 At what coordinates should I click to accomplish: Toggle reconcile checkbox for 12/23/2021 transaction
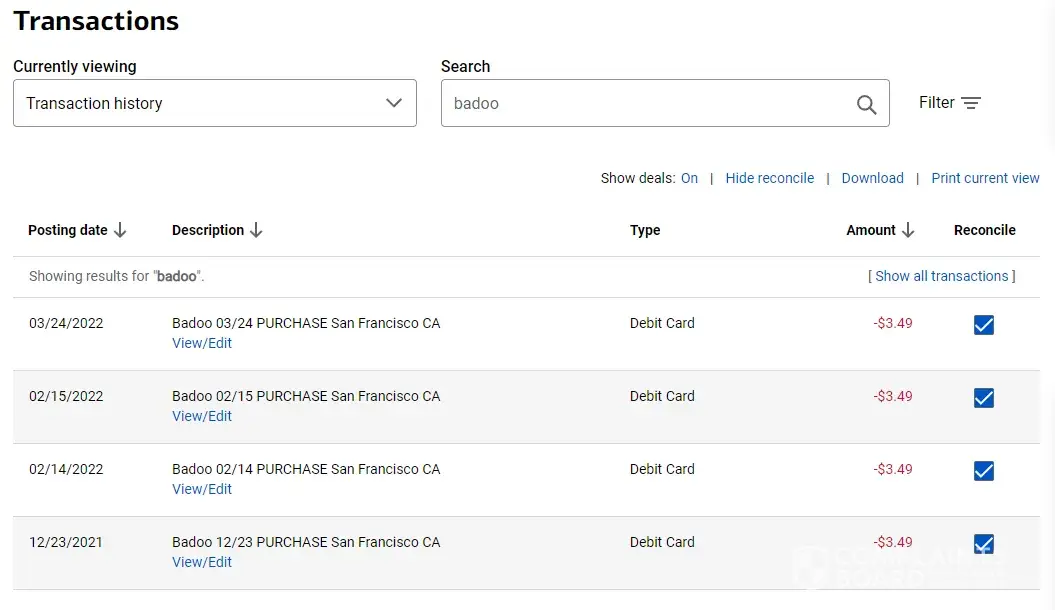tap(984, 544)
